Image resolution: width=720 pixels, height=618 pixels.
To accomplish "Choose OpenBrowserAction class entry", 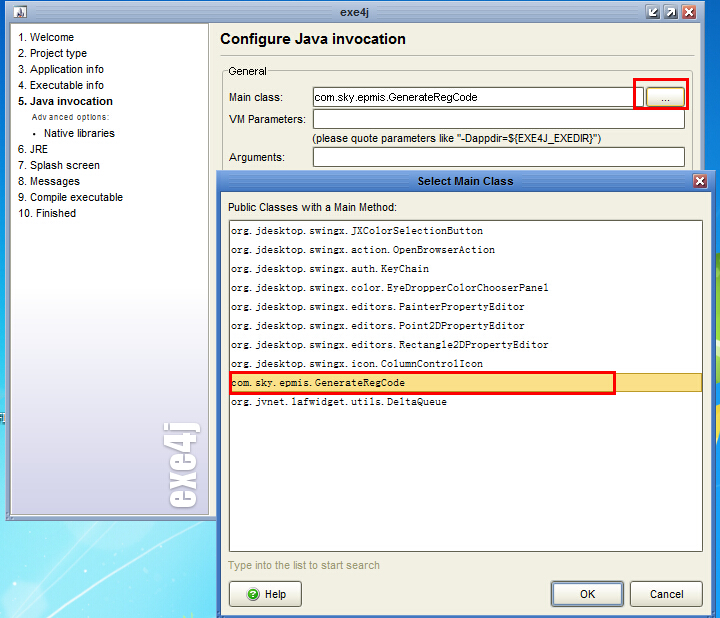I will pos(362,250).
